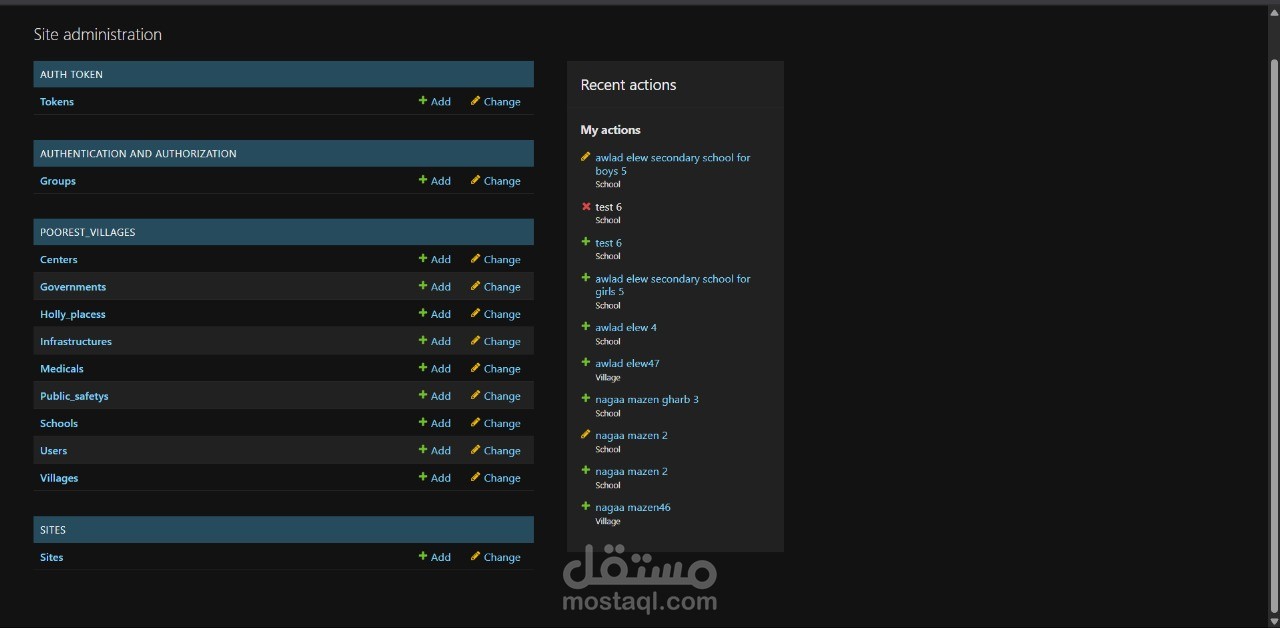Viewport: 1280px width, 628px height.
Task: Click the pencil icon to change Groups
Action: point(474,180)
